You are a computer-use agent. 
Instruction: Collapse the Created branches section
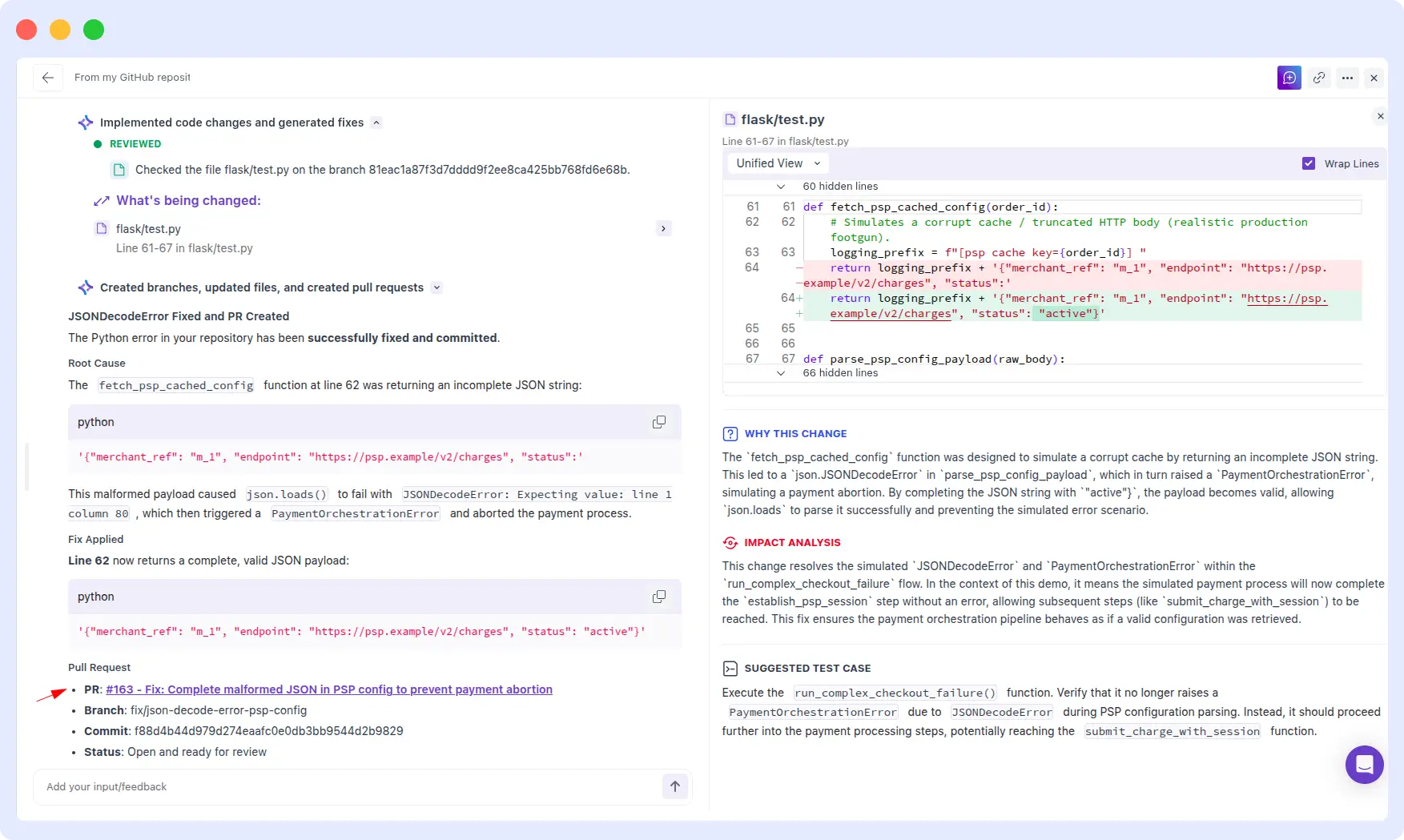pos(436,287)
